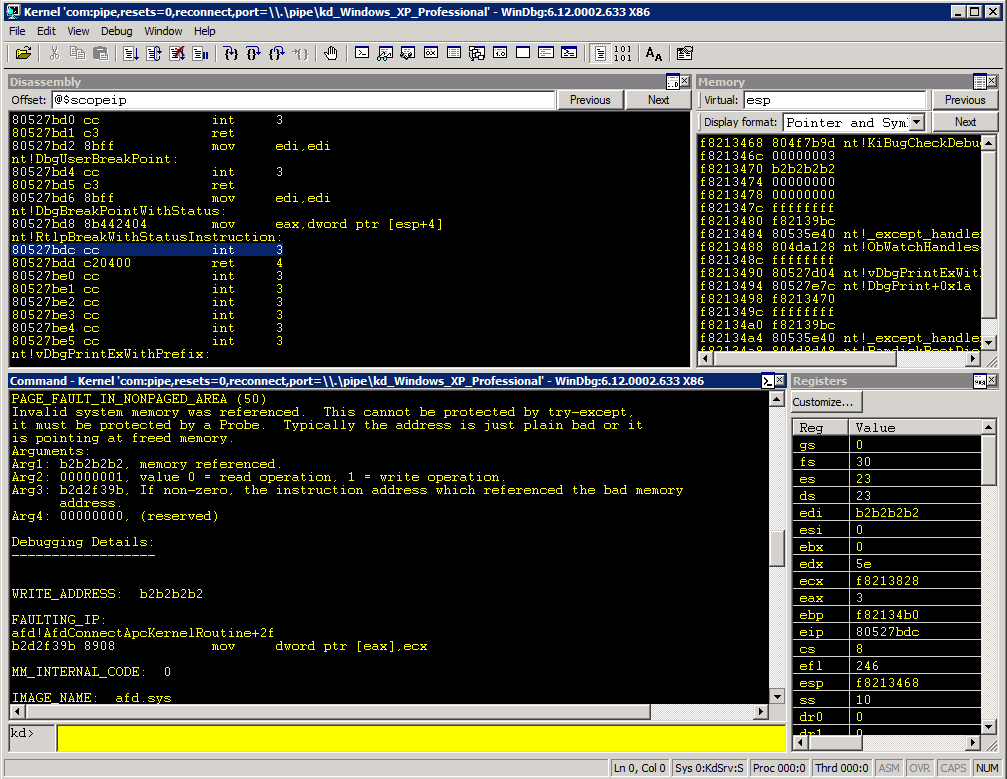Click the Open Source File toolbar icon
Screen dimensions: 1007x779
point(23,53)
